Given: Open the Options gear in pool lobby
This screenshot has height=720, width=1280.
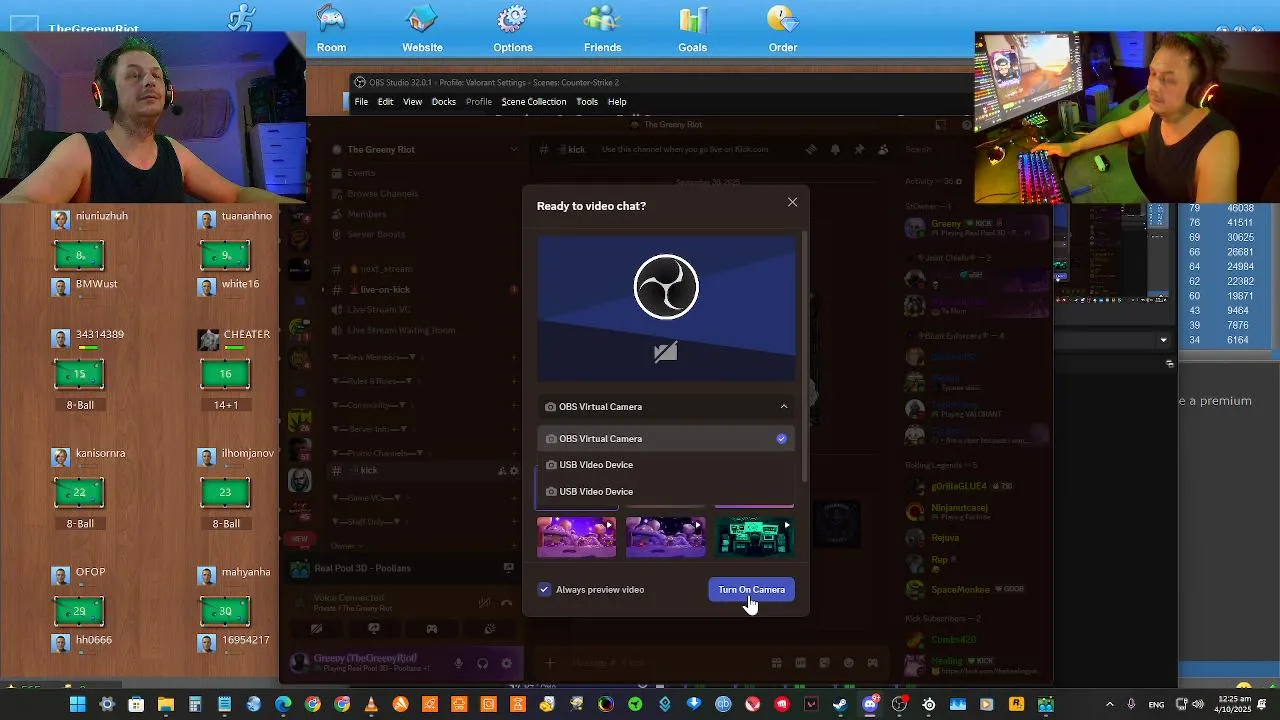Looking at the screenshot, I should pyautogui.click(x=512, y=29).
